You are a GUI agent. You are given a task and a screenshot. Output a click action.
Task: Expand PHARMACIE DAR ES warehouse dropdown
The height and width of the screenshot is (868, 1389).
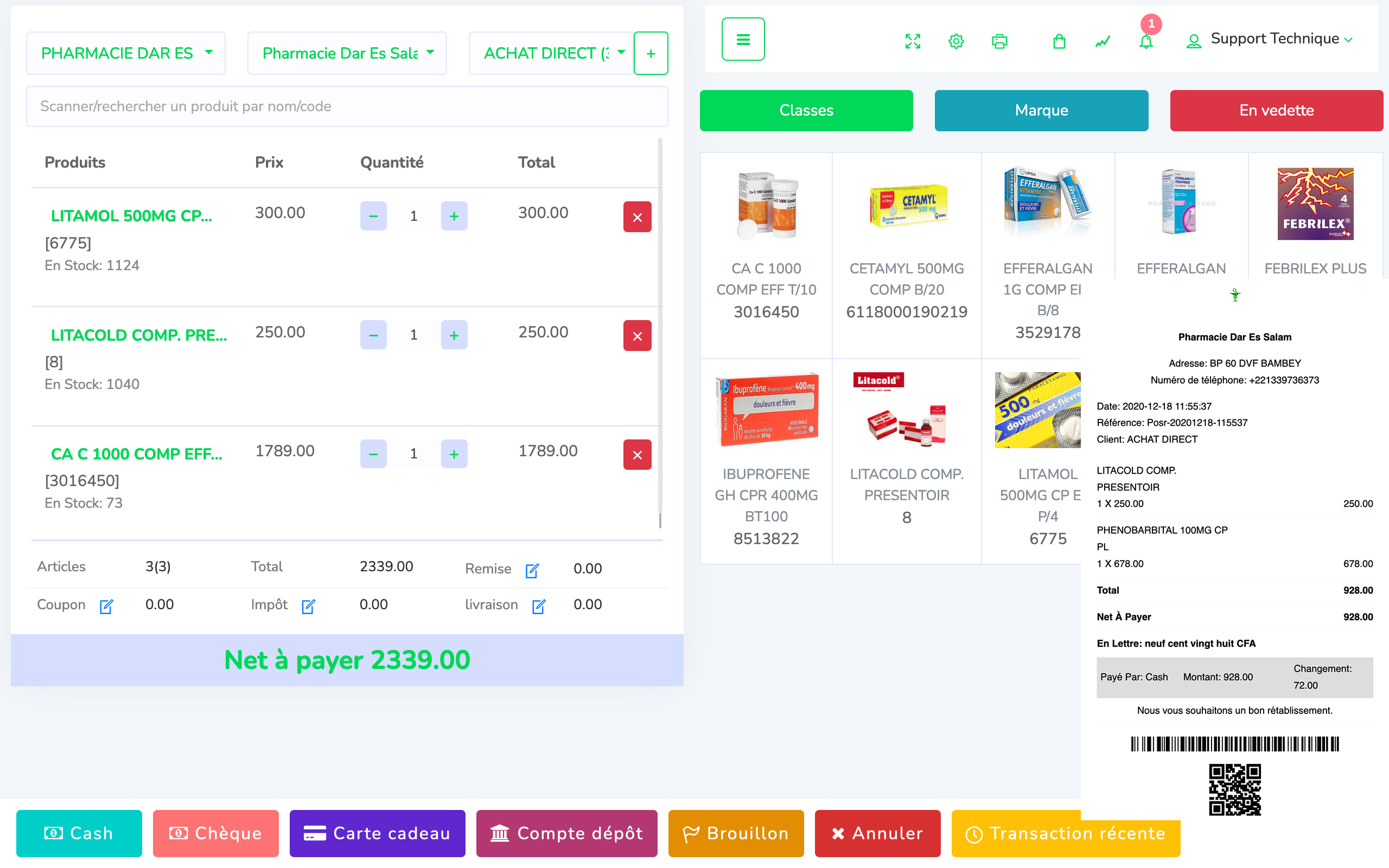click(x=126, y=53)
